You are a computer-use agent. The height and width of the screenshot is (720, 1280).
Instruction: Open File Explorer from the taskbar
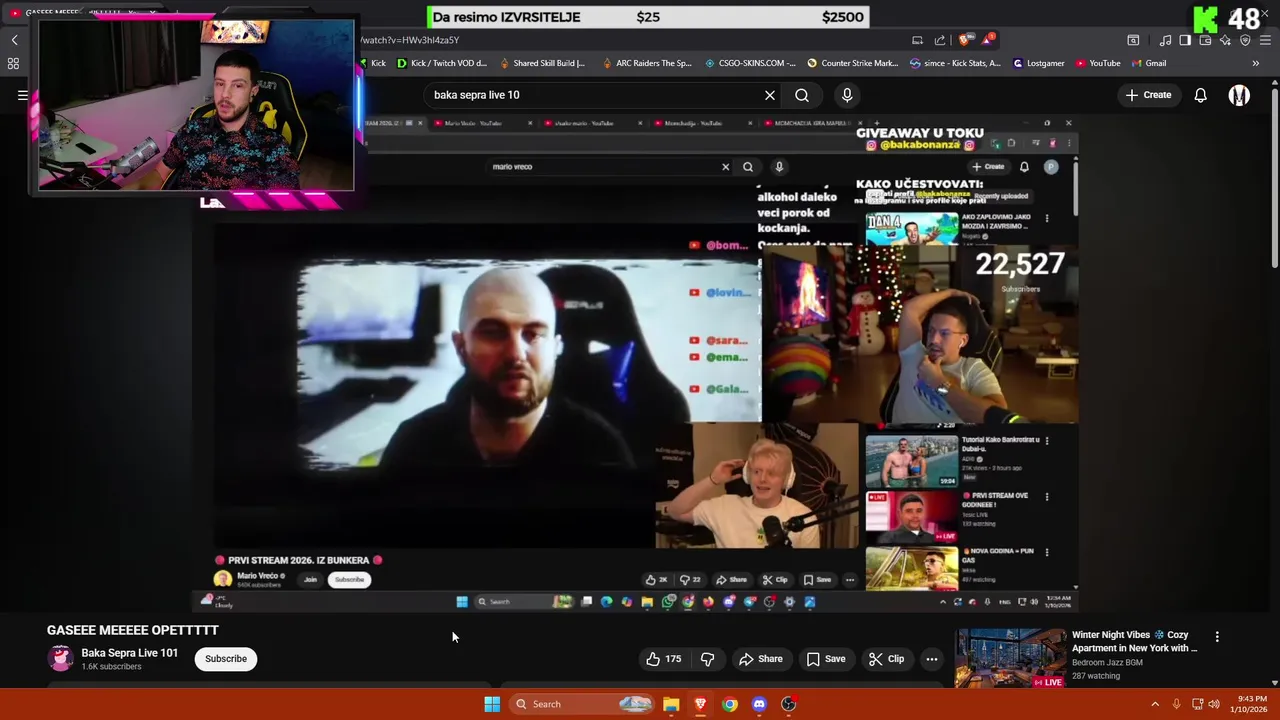coord(671,704)
